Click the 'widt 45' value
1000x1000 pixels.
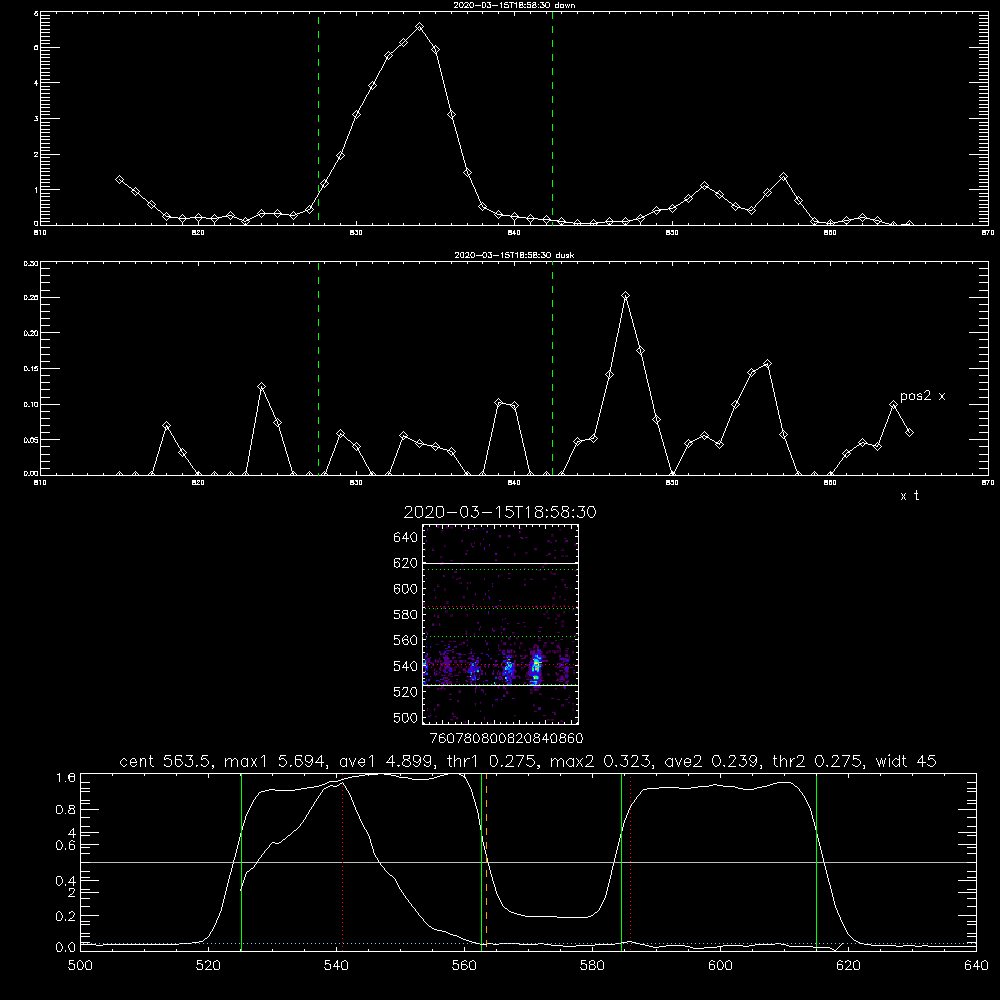click(x=906, y=761)
